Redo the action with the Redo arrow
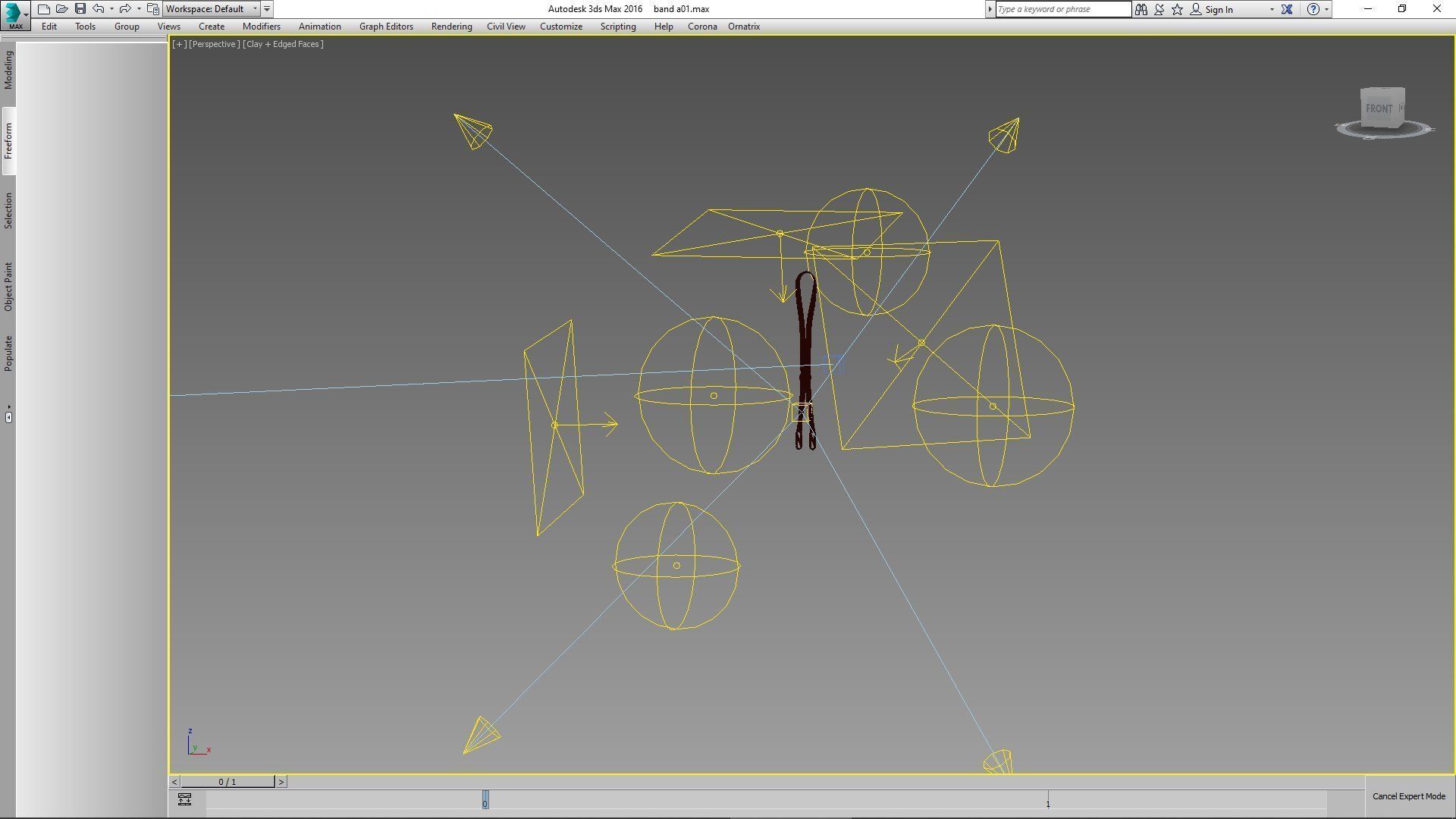Screen dimensions: 1456x819 point(126,9)
